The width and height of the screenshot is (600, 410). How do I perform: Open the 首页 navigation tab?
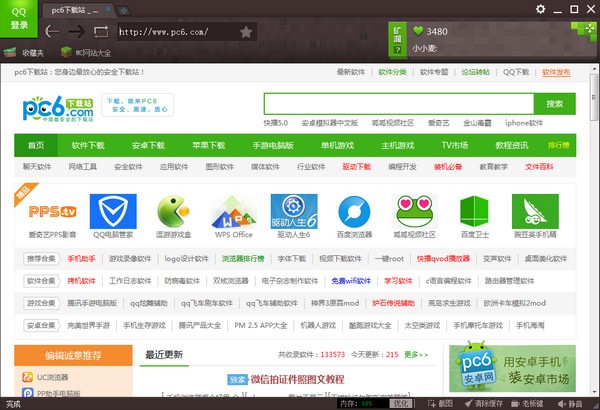point(36,145)
